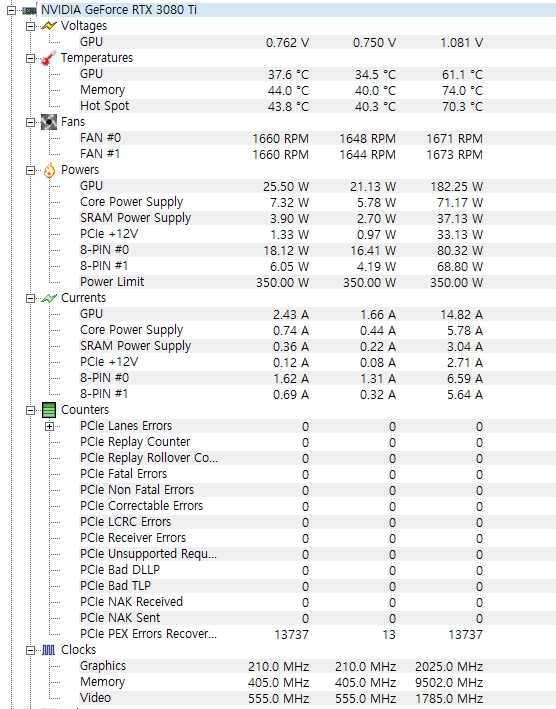Screen dimensions: 556x709
Task: Collapse the Powers group
Action: tap(30, 170)
